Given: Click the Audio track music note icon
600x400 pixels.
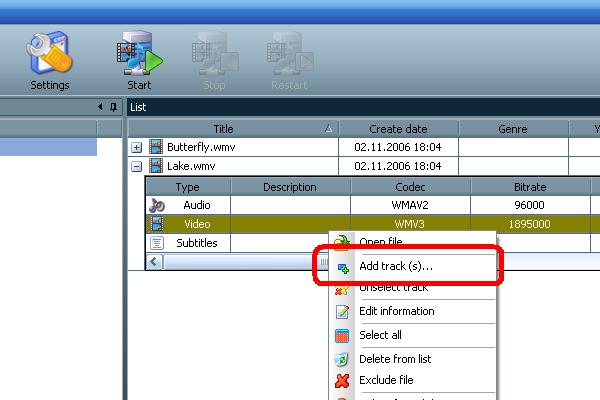Looking at the screenshot, I should pyautogui.click(x=156, y=205).
